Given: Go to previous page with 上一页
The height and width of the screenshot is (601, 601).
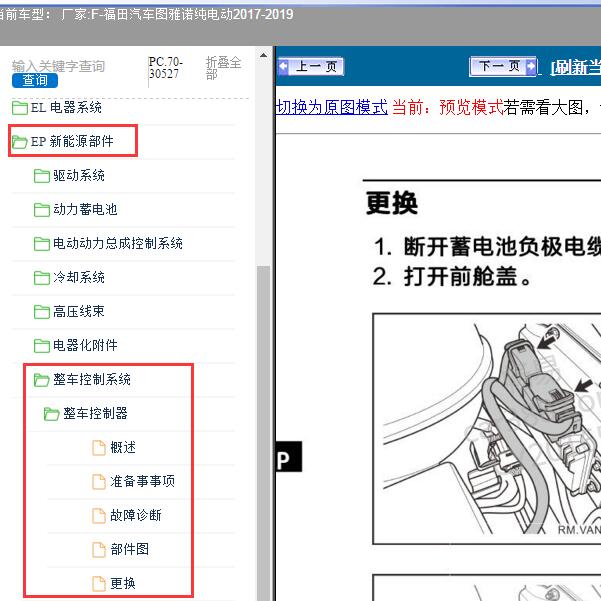Looking at the screenshot, I should (x=310, y=67).
